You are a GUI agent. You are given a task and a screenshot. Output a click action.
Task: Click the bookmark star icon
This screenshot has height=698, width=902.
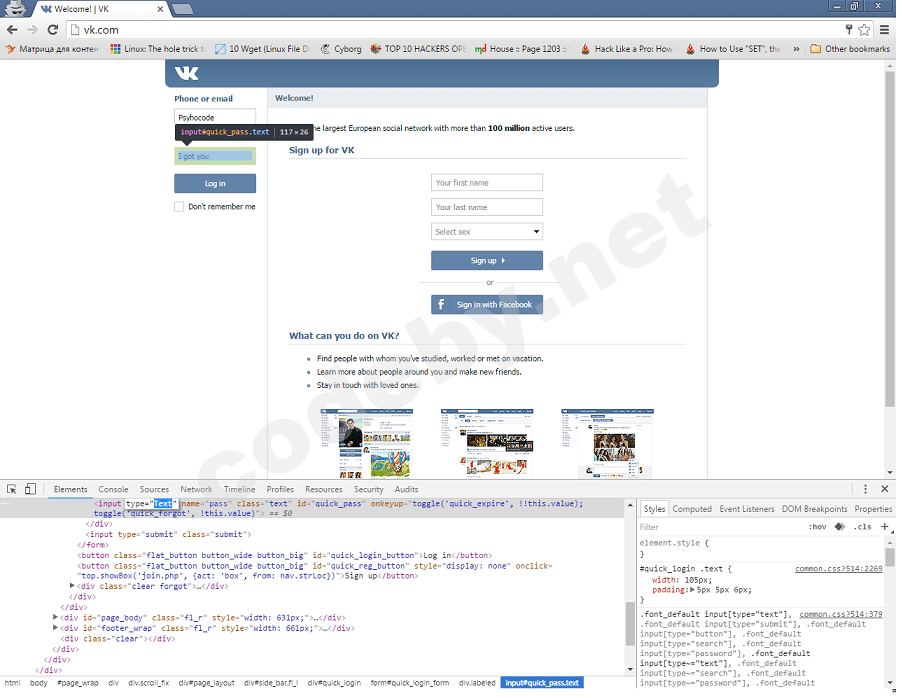(x=864, y=30)
